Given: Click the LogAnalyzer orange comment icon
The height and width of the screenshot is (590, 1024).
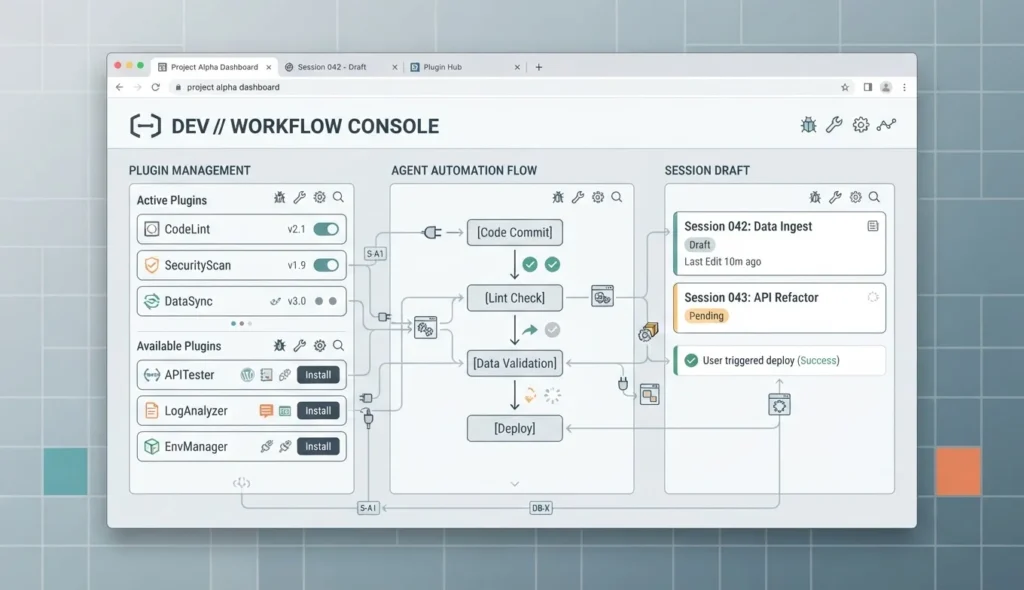Looking at the screenshot, I should tap(266, 411).
